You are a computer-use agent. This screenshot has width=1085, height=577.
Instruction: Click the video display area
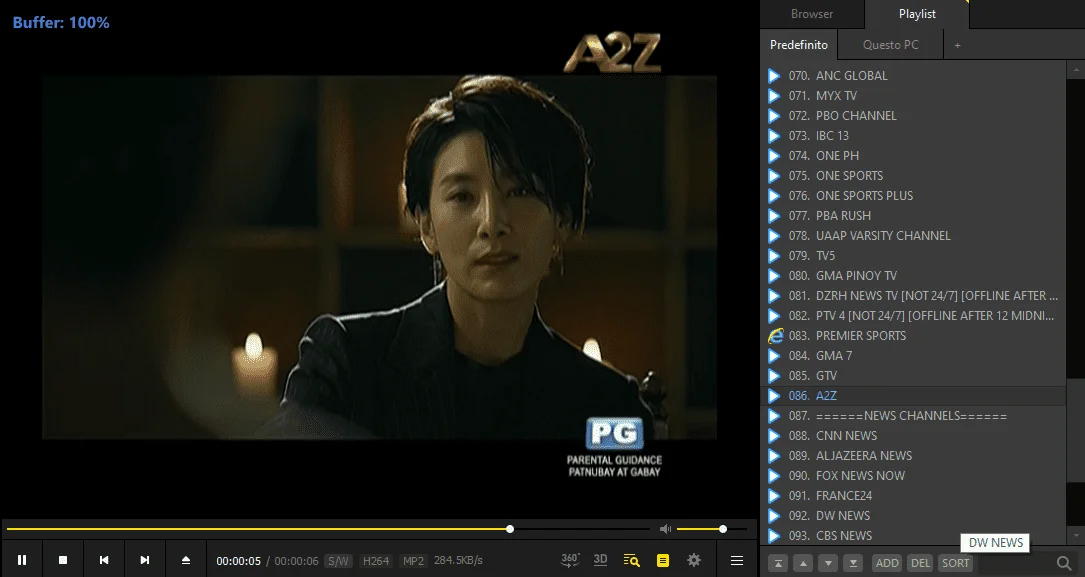pyautogui.click(x=379, y=257)
